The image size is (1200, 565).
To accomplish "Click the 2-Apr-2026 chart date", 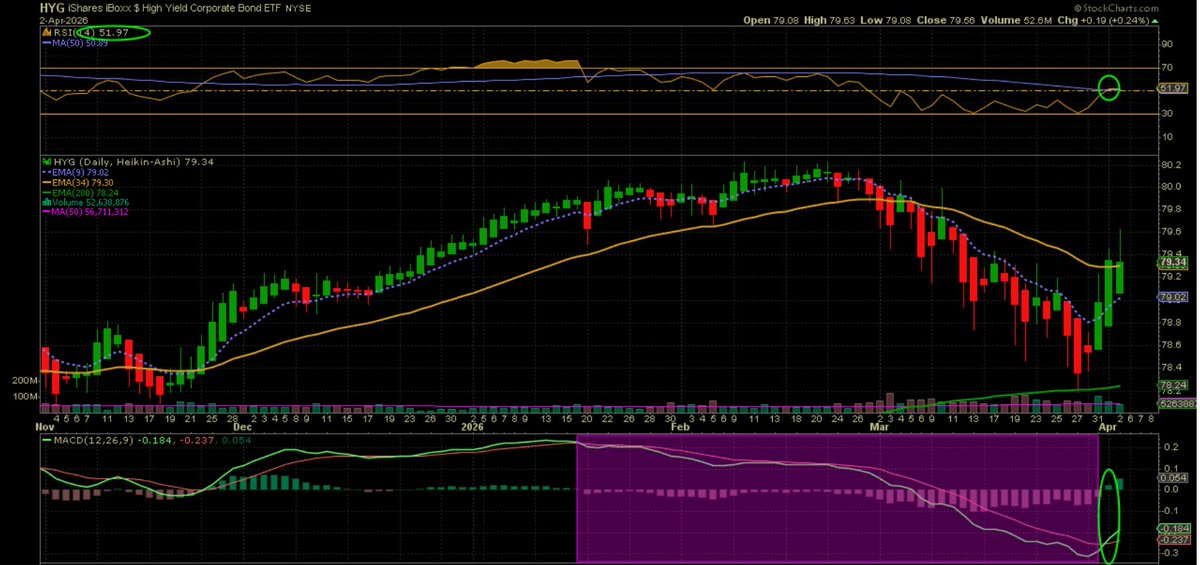I will (x=66, y=19).
